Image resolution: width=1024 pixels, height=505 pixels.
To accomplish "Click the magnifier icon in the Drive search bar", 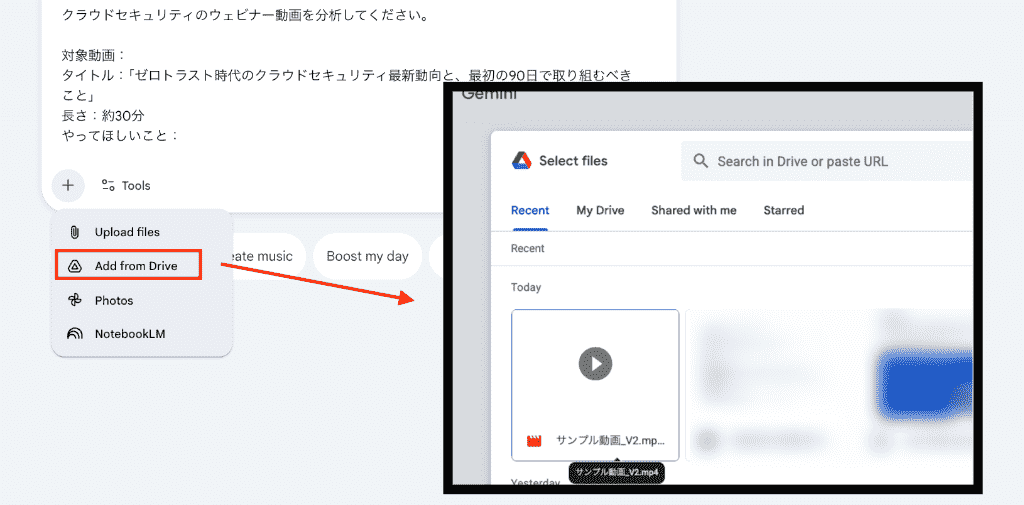I will coord(700,161).
